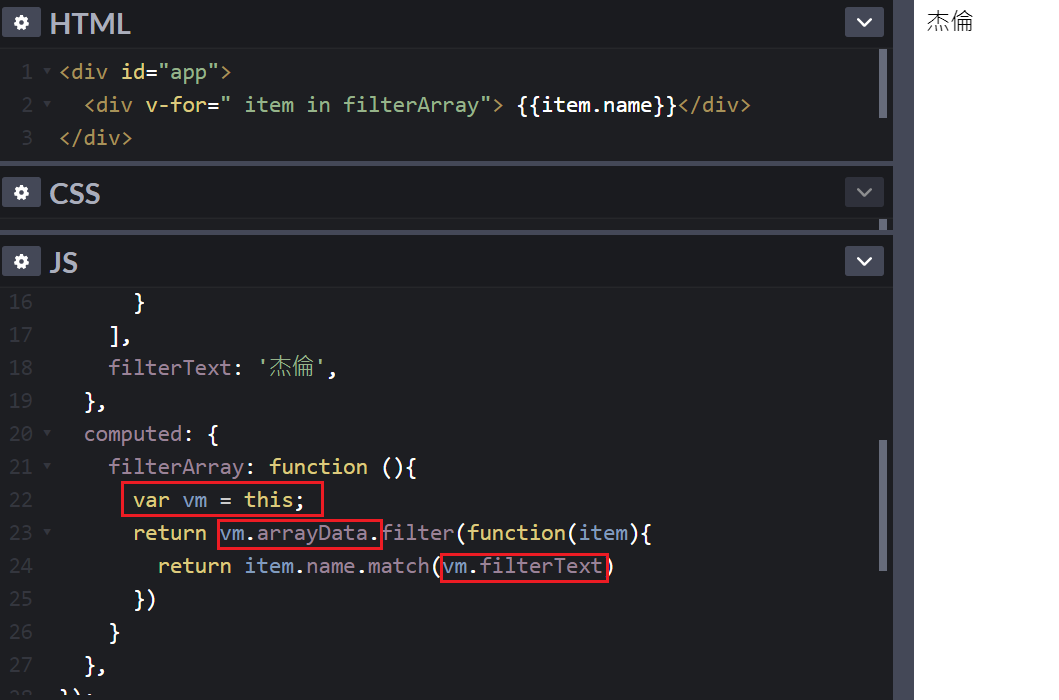Open the HTML editor settings gear

click(21, 22)
